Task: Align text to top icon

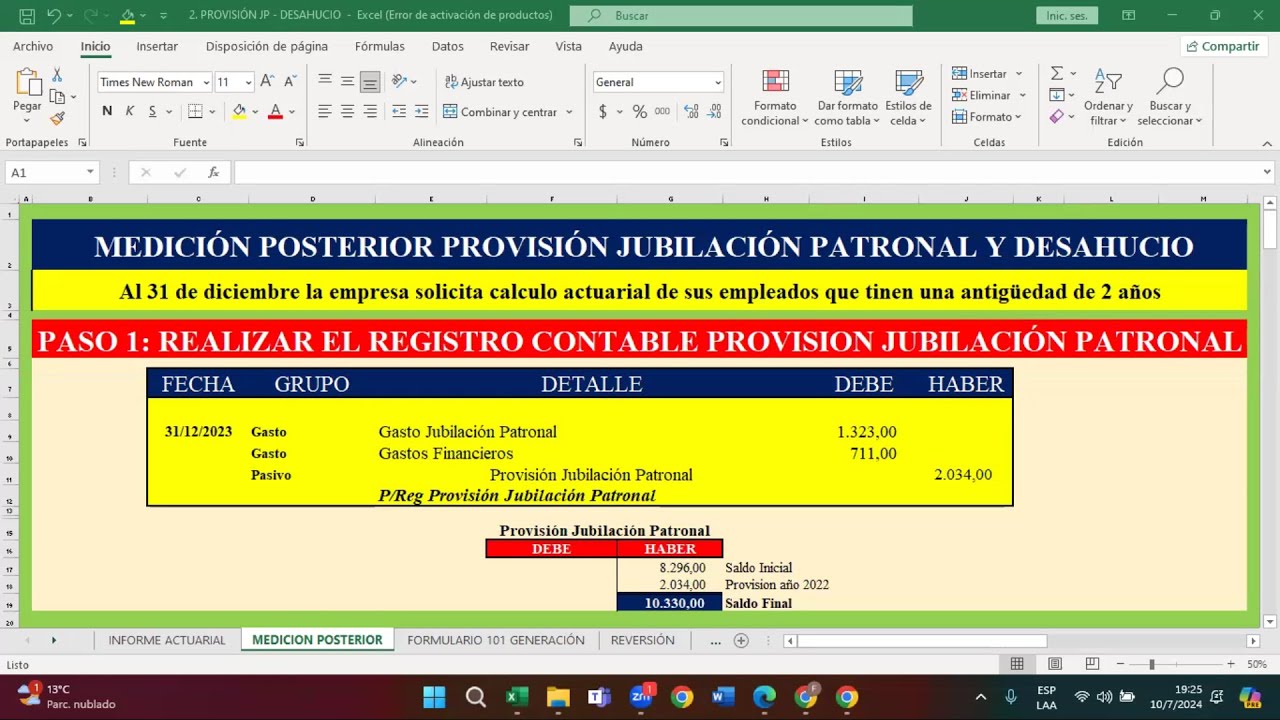Action: click(x=325, y=81)
